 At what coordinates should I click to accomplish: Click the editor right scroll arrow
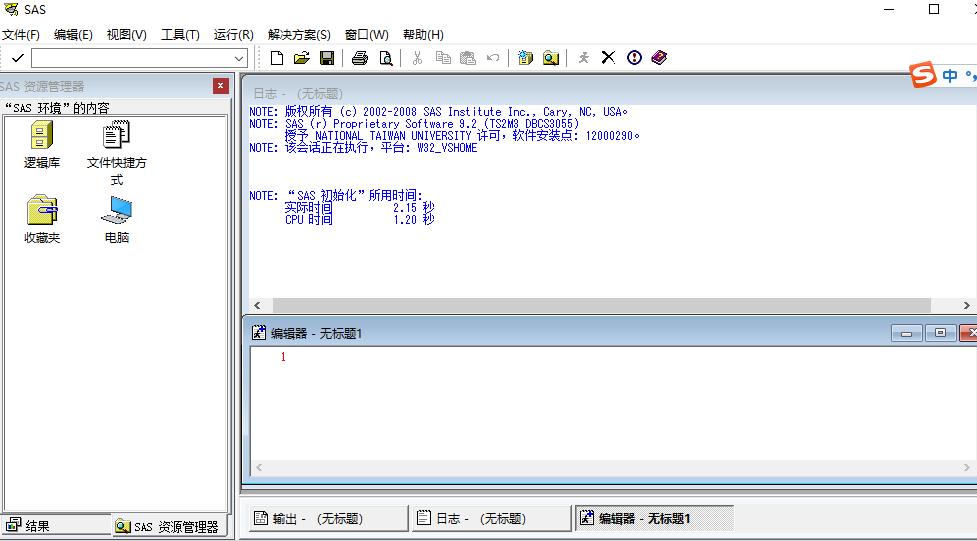966,467
